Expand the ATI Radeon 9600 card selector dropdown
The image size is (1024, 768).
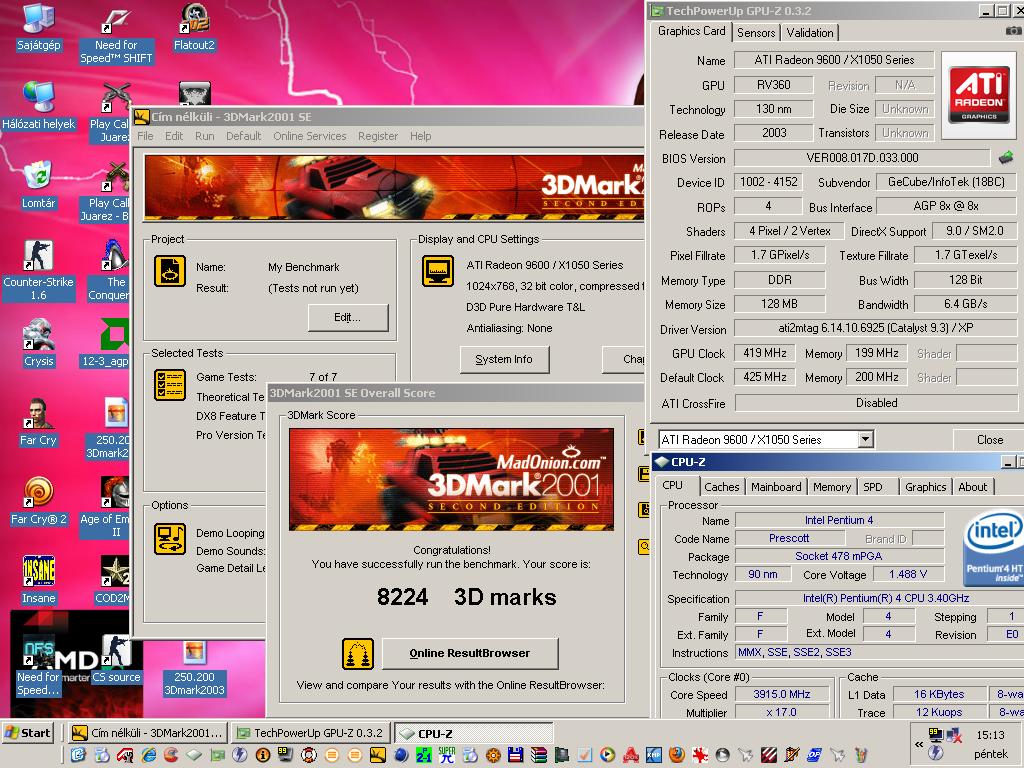coord(865,440)
